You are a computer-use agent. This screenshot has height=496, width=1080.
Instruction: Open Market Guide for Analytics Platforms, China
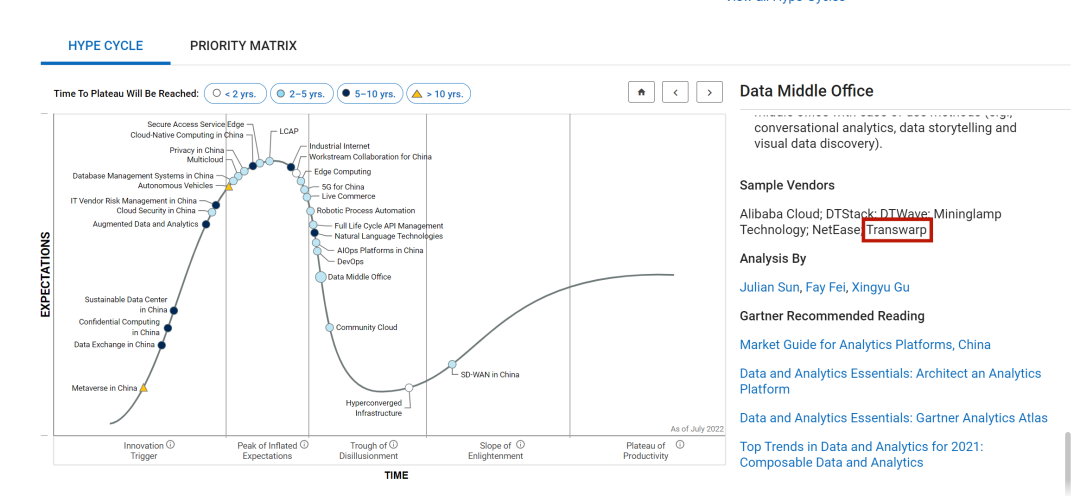(865, 345)
